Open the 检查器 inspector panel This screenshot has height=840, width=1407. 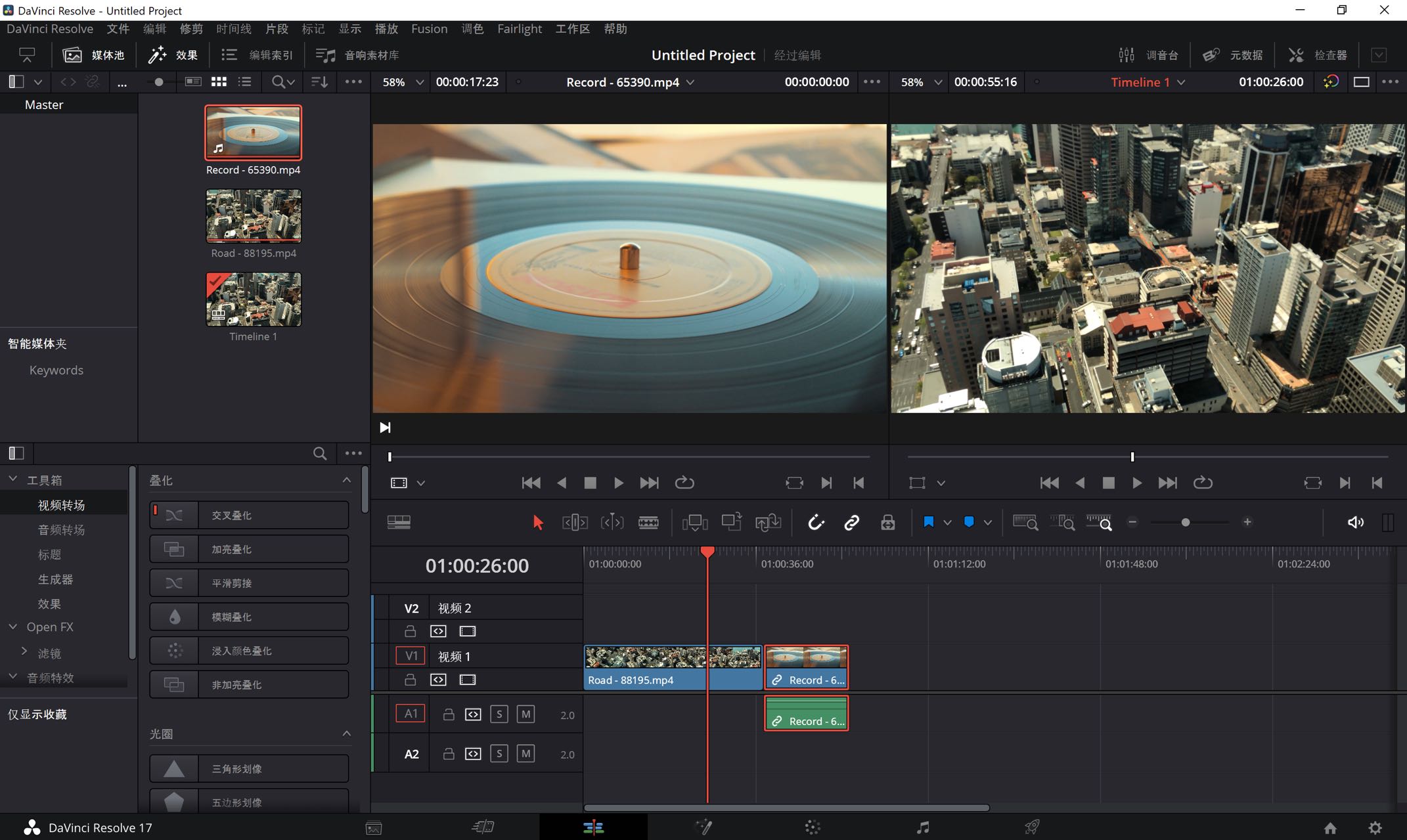click(1318, 55)
